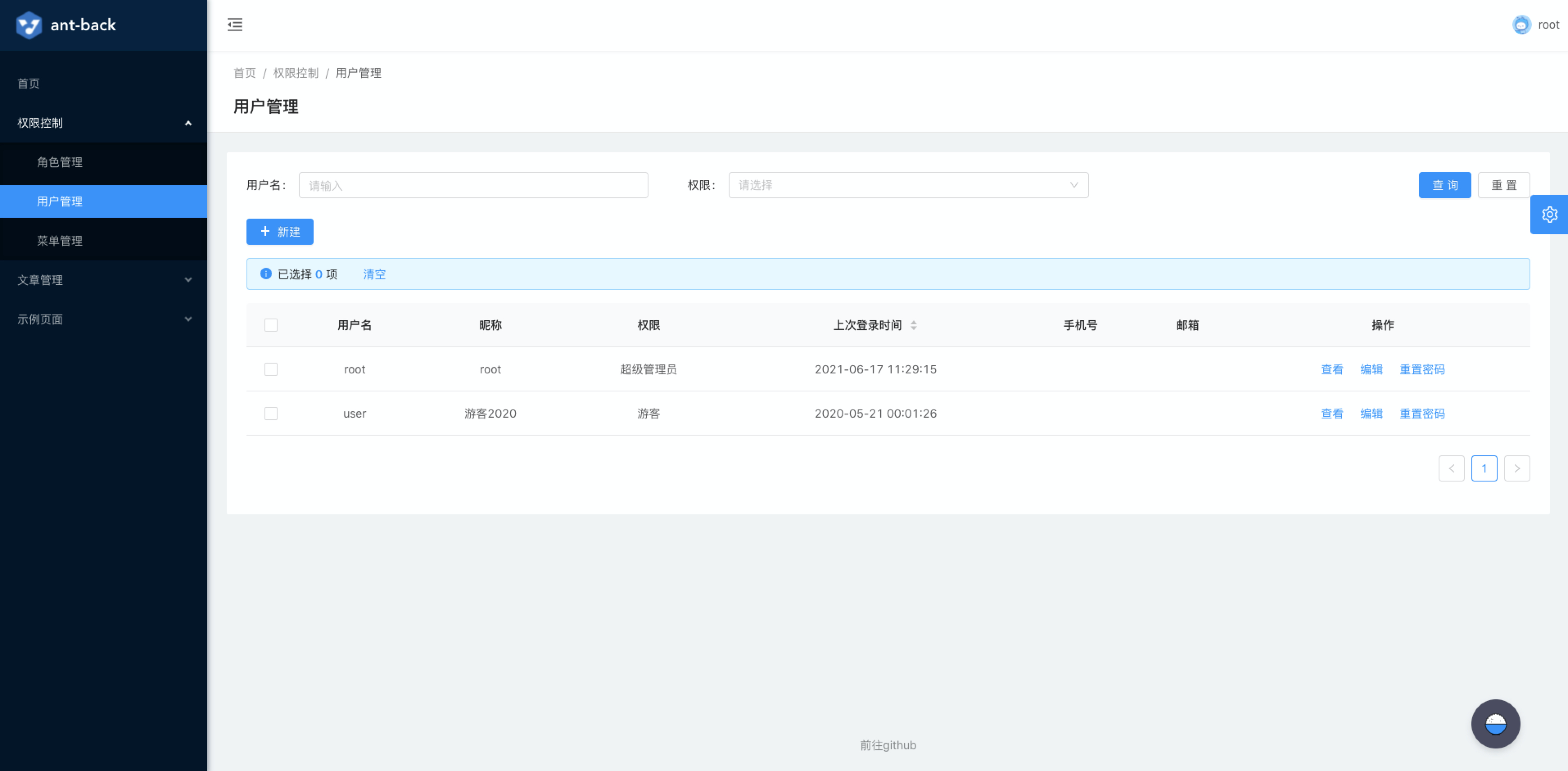Go to previous page arrow
Viewport: 1568px width, 771px height.
1451,468
